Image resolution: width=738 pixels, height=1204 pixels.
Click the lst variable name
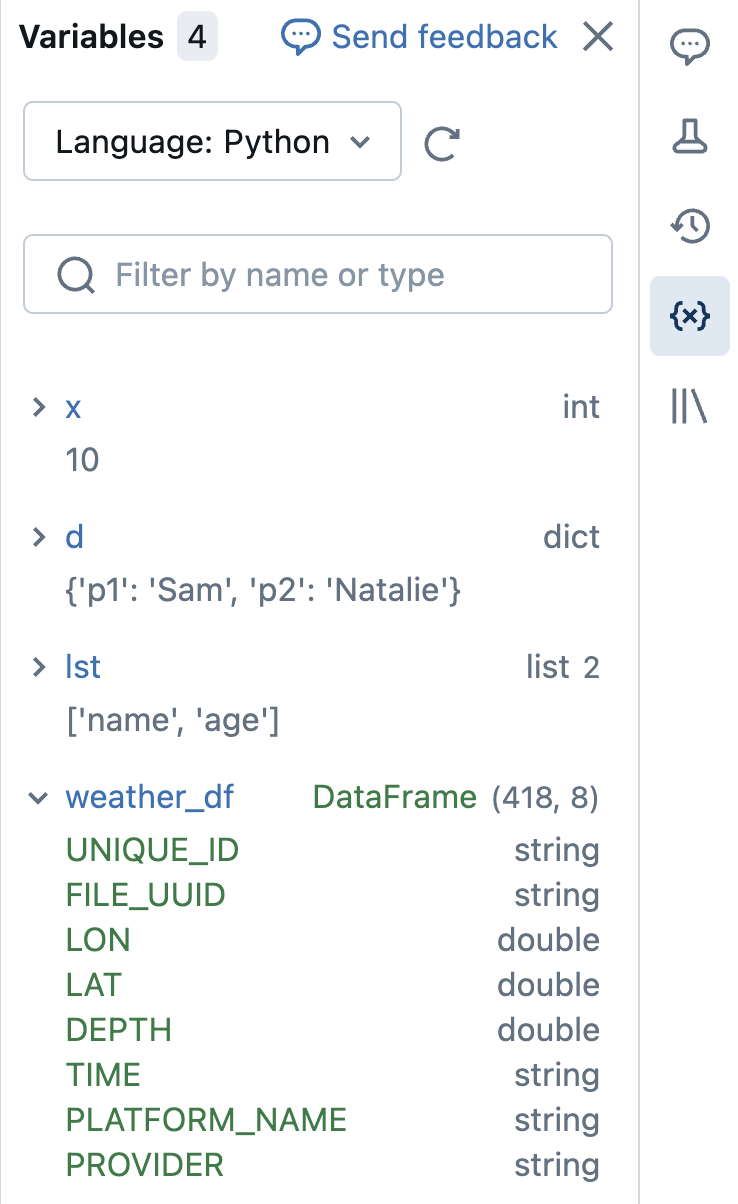(x=83, y=667)
